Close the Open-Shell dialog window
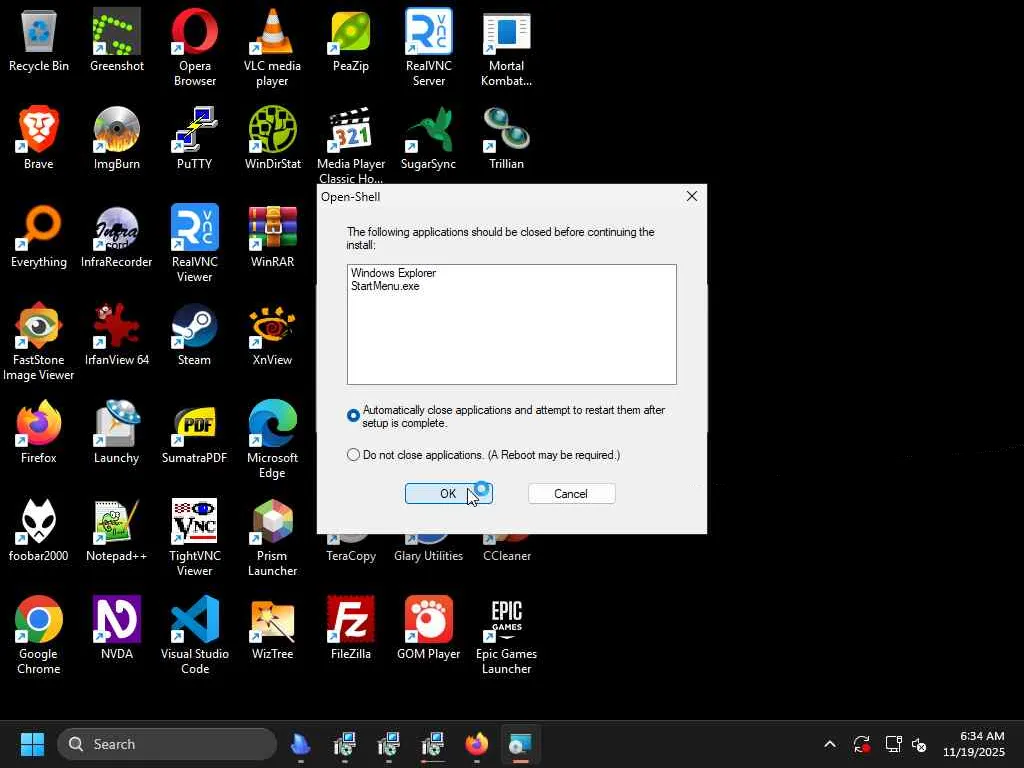This screenshot has width=1024, height=768. pyautogui.click(x=692, y=196)
